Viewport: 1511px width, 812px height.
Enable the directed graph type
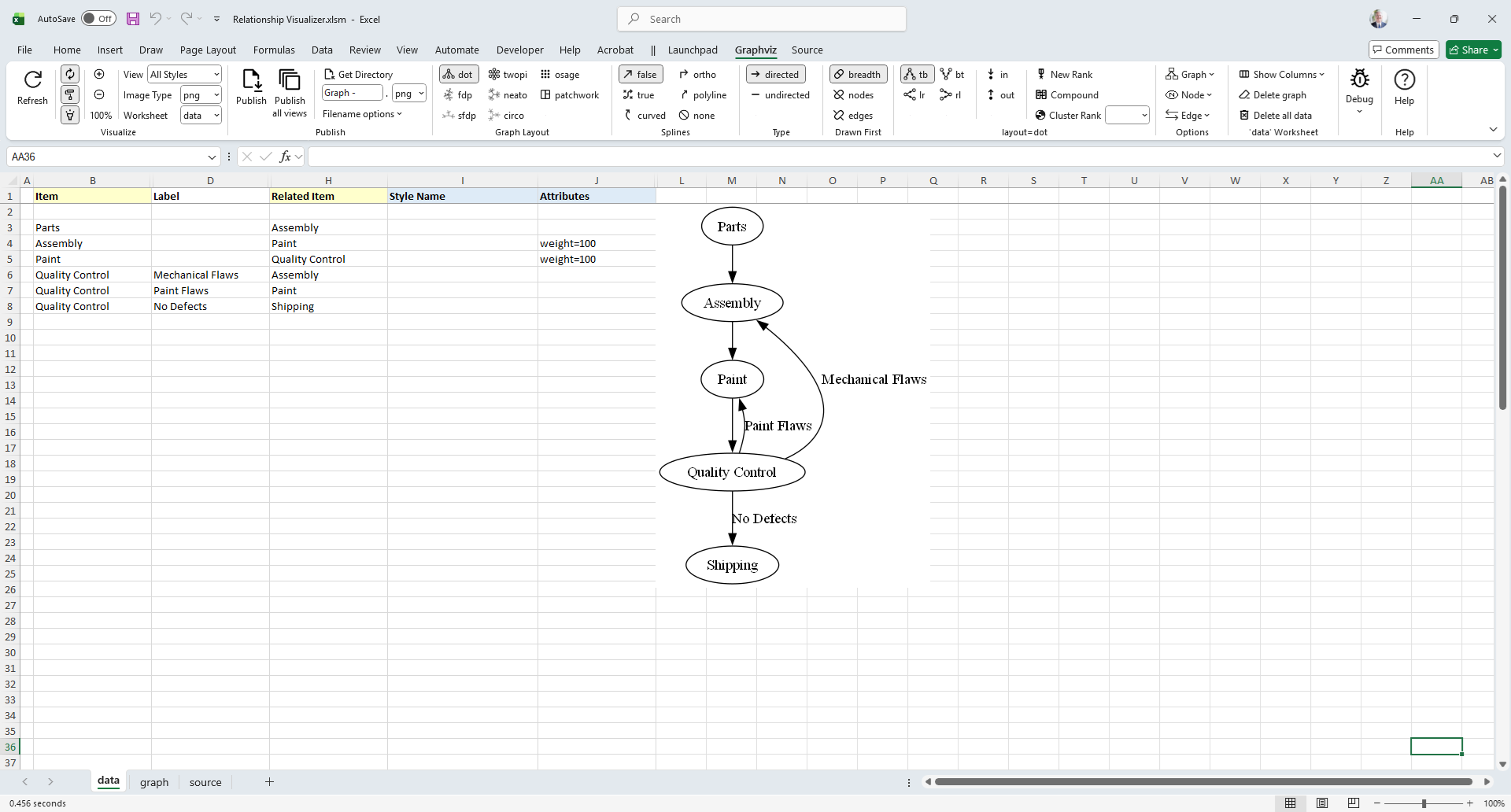pos(774,75)
